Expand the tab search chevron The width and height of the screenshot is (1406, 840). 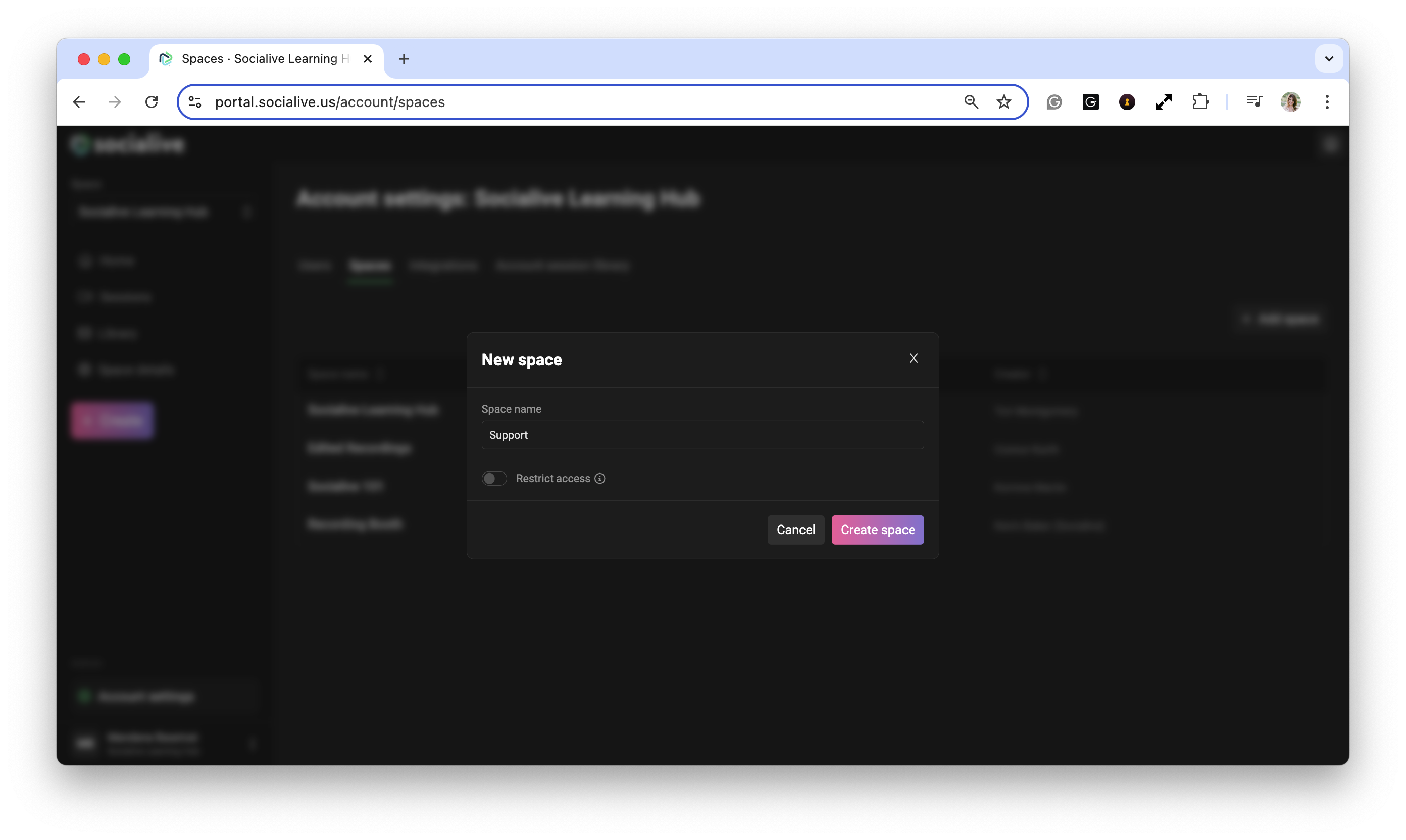1328,58
